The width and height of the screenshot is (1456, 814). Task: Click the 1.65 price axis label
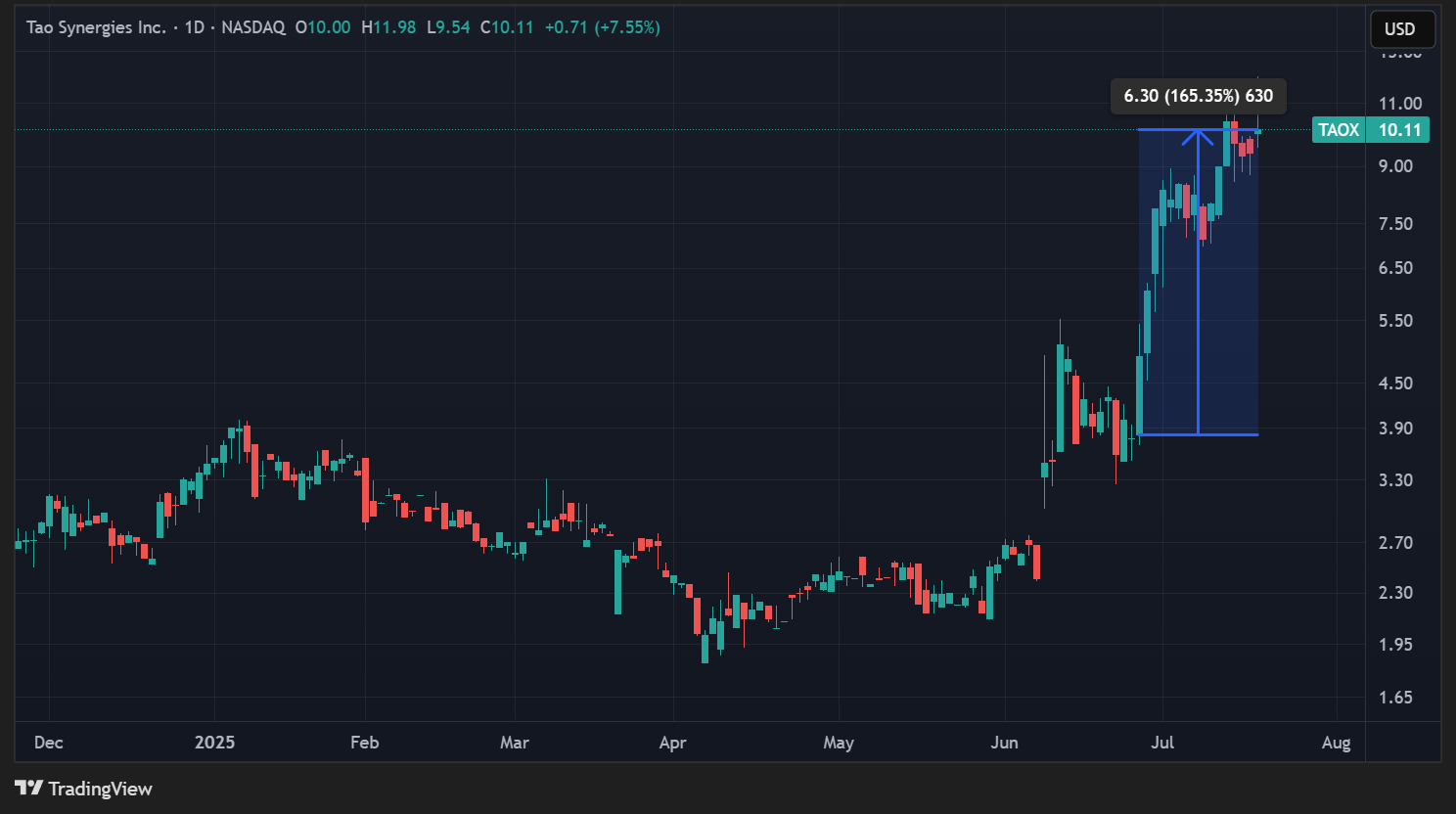[x=1395, y=698]
